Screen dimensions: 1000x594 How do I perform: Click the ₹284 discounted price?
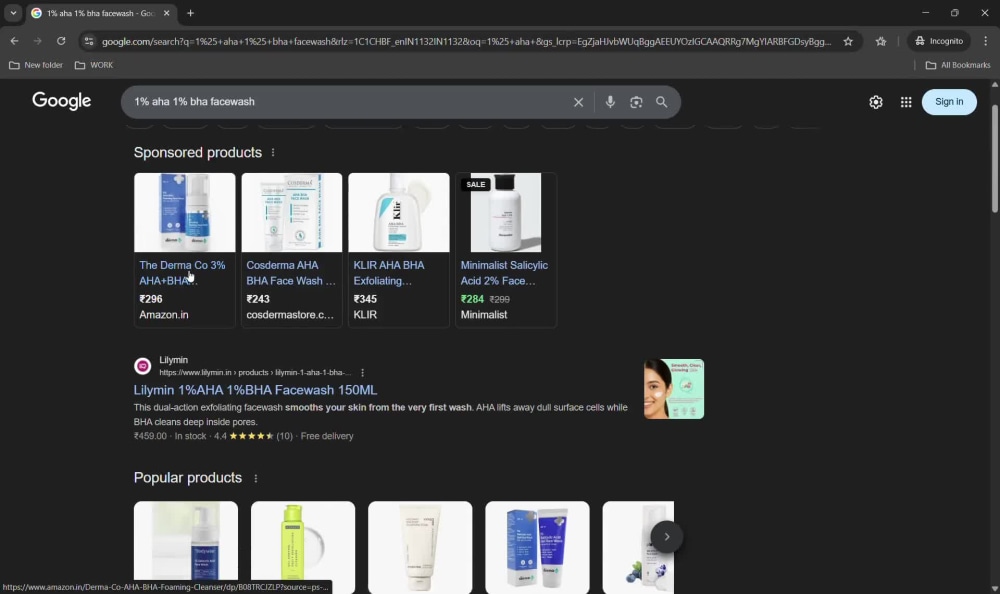tap(472, 299)
